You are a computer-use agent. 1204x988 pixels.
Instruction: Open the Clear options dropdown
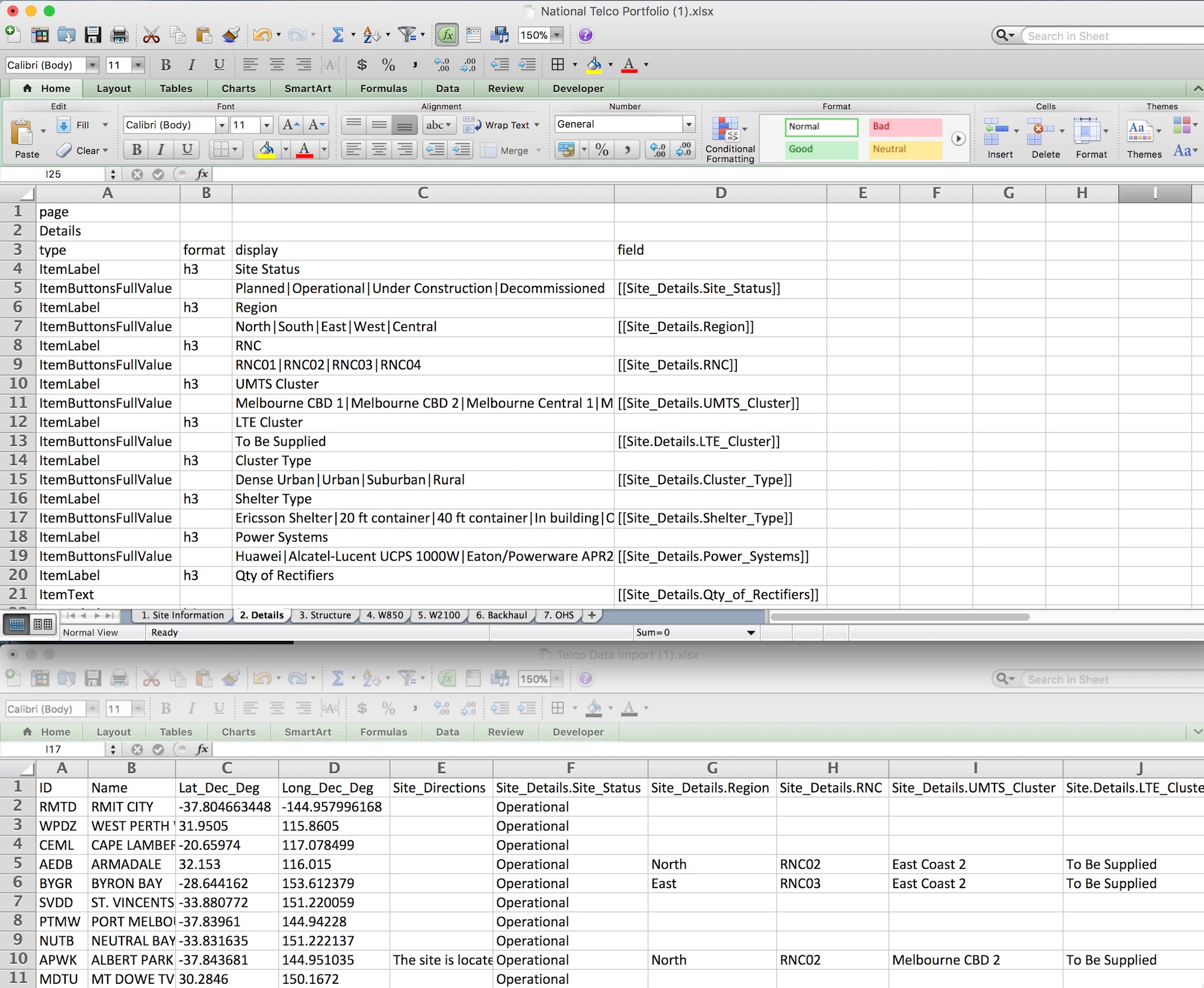click(105, 150)
